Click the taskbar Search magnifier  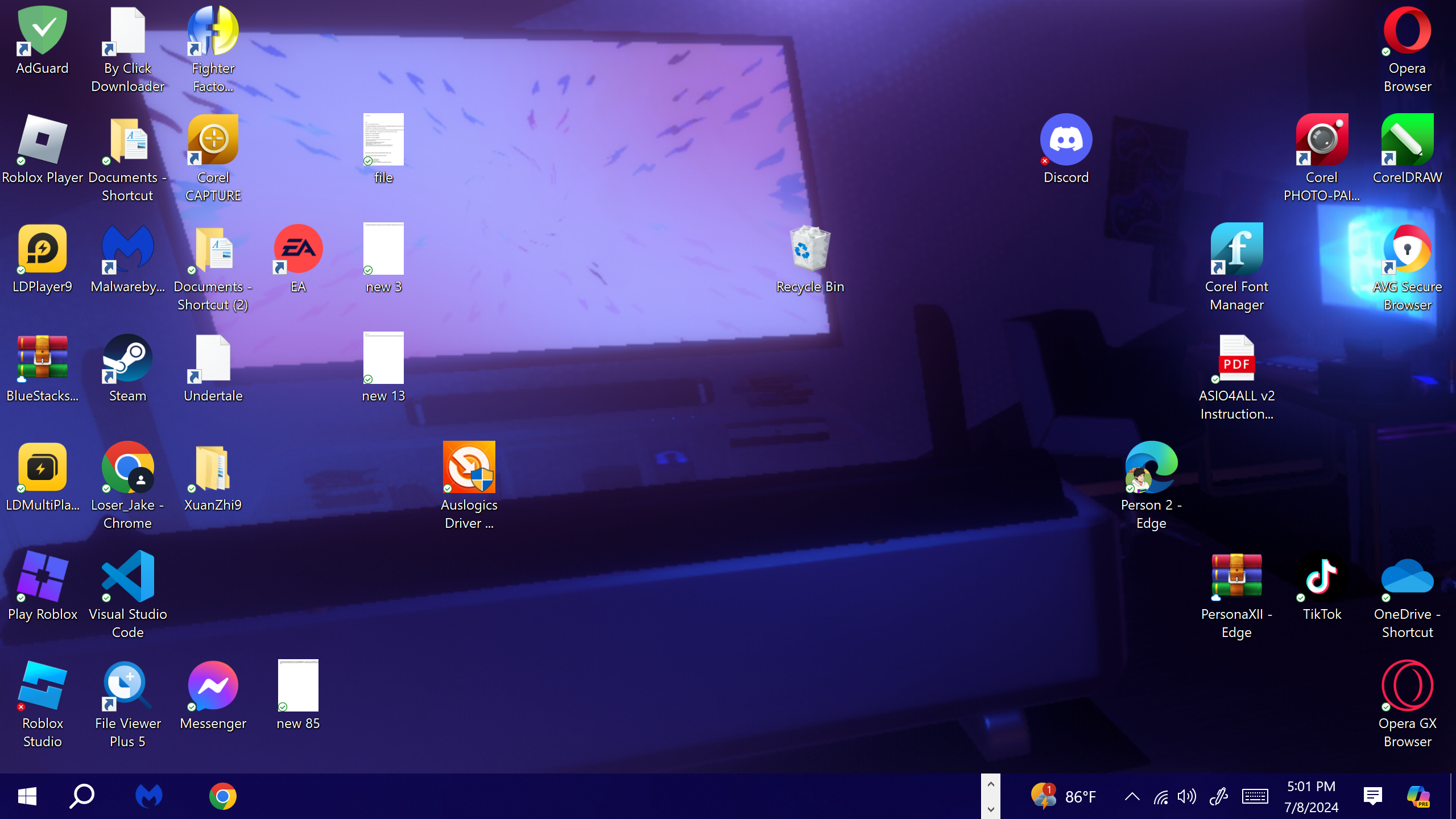click(x=82, y=796)
